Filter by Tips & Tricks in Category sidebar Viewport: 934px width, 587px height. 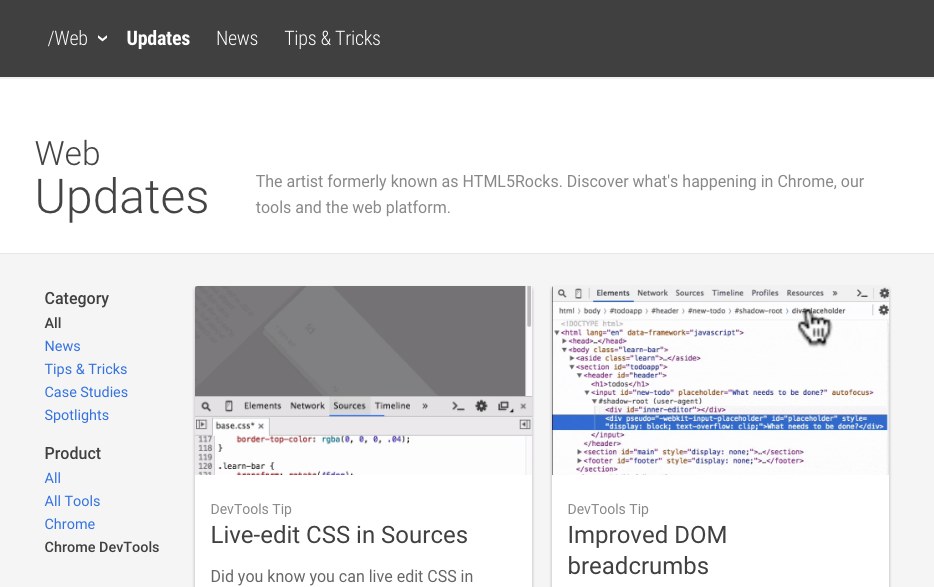(x=86, y=369)
